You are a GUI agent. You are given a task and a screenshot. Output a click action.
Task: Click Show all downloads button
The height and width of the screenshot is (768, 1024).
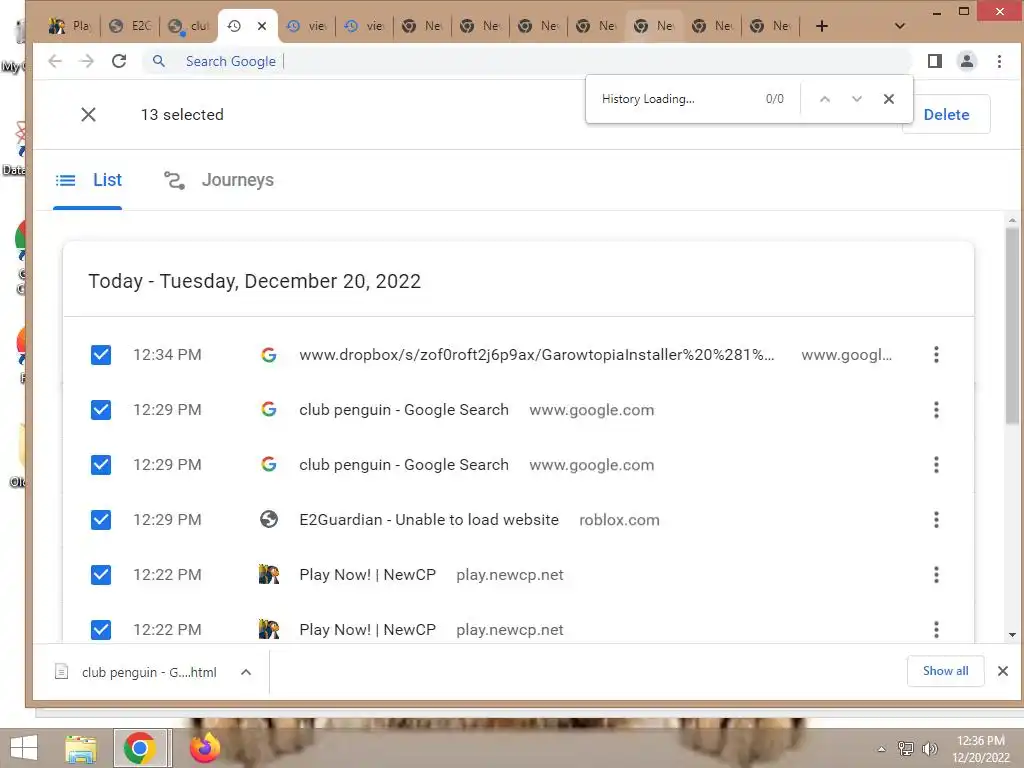point(945,671)
